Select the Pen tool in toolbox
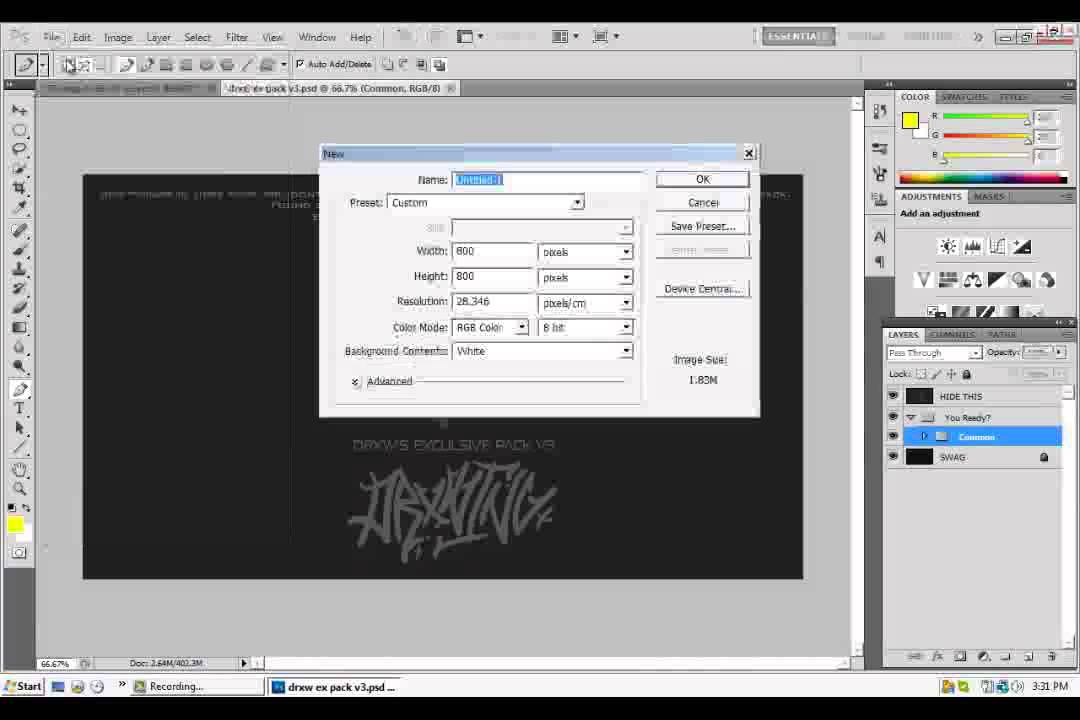Image resolution: width=1080 pixels, height=720 pixels. pos(19,390)
